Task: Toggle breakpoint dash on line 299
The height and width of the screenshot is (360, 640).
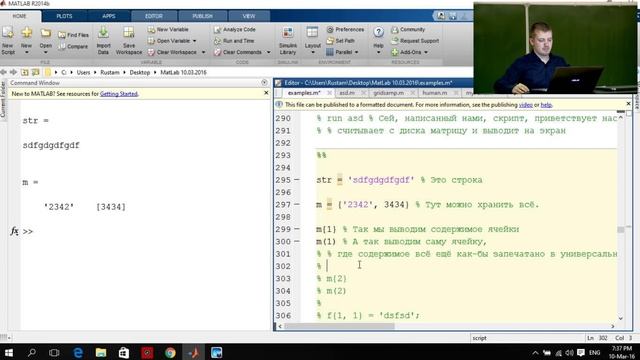Action: (x=297, y=229)
